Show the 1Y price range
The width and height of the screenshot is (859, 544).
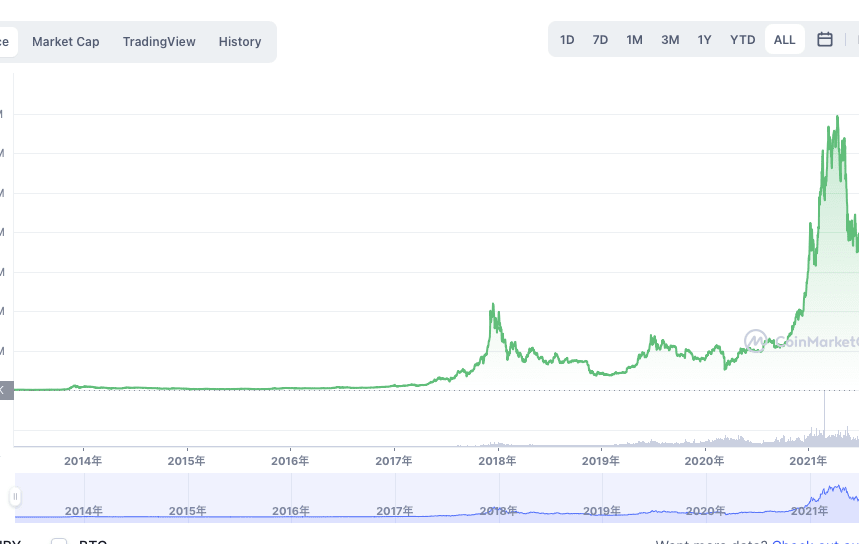704,40
